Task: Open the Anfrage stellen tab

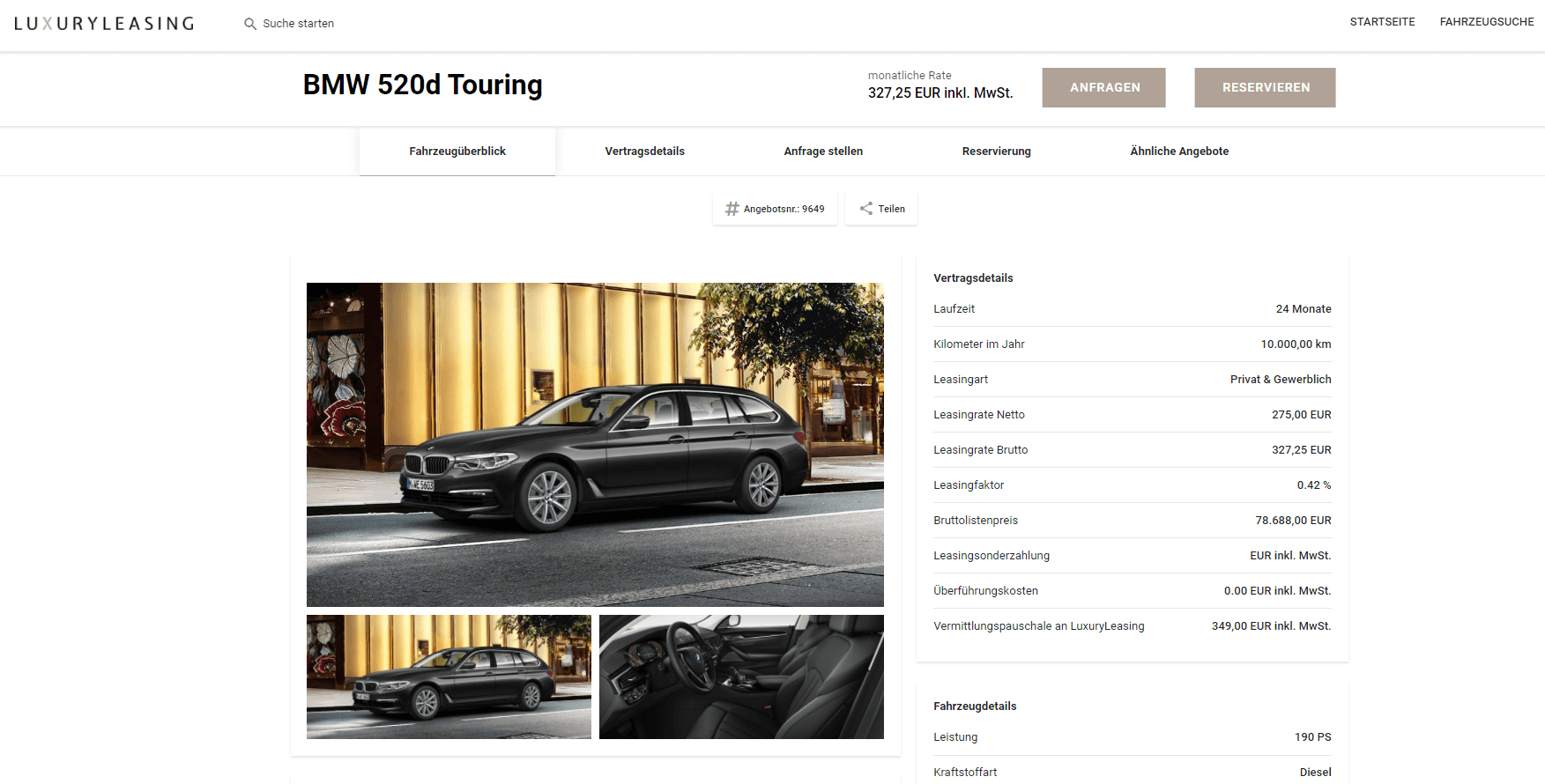Action: pos(823,152)
